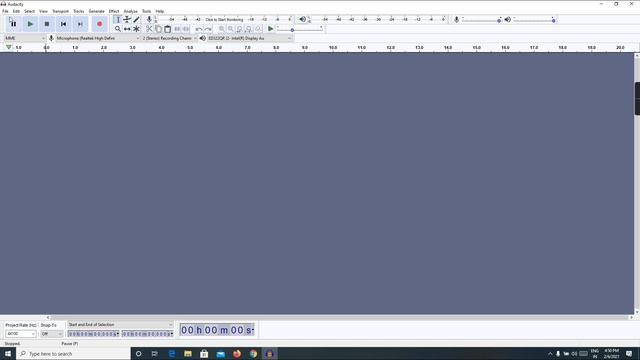Click Fit Selection to Width icon

240,29
